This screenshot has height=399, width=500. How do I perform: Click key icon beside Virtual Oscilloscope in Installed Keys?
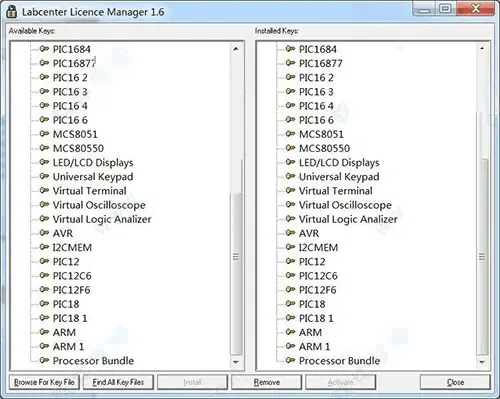(x=290, y=204)
